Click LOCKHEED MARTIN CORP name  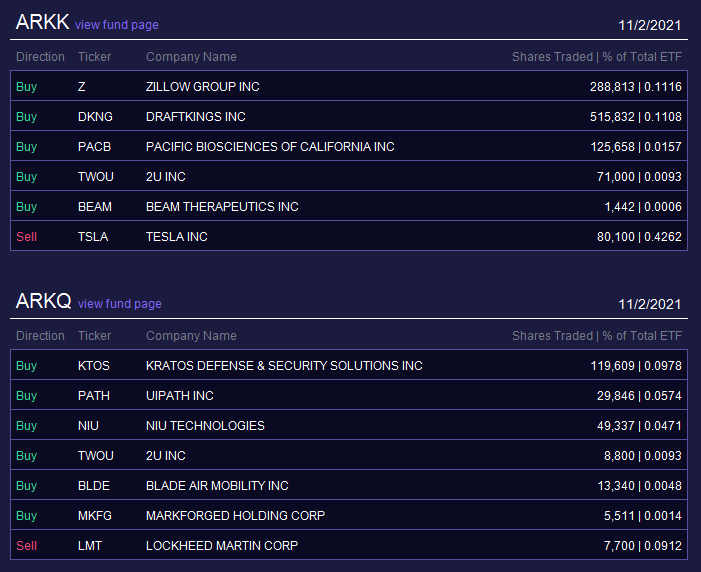[x=222, y=546]
